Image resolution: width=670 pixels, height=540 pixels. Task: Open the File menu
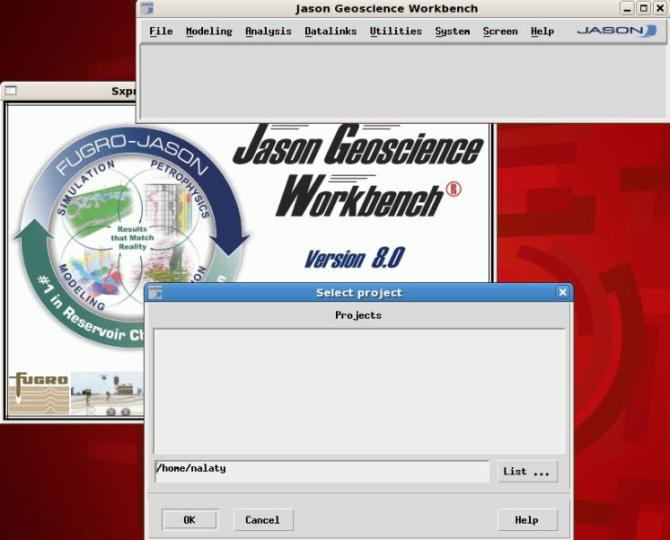point(161,31)
